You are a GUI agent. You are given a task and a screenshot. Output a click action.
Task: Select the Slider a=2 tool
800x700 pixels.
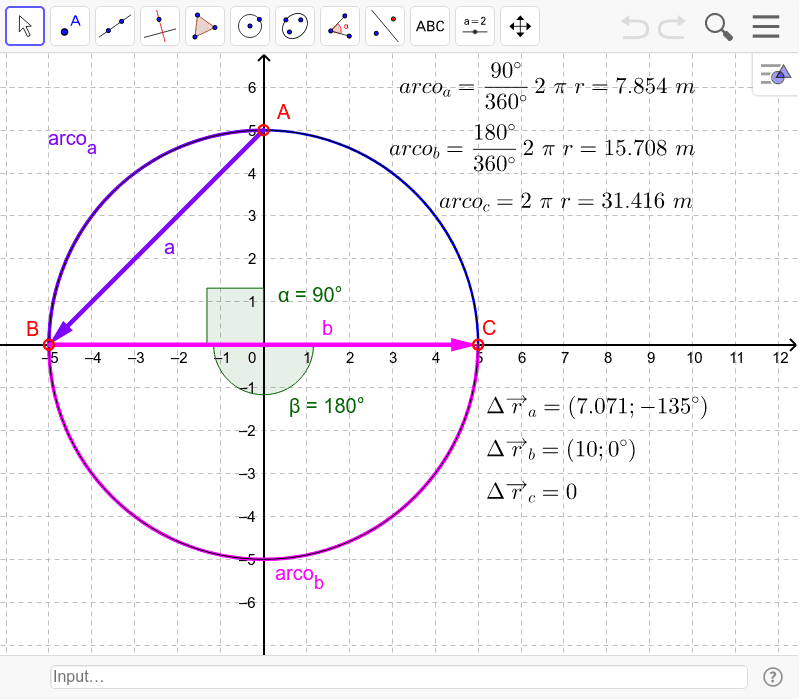tap(475, 26)
